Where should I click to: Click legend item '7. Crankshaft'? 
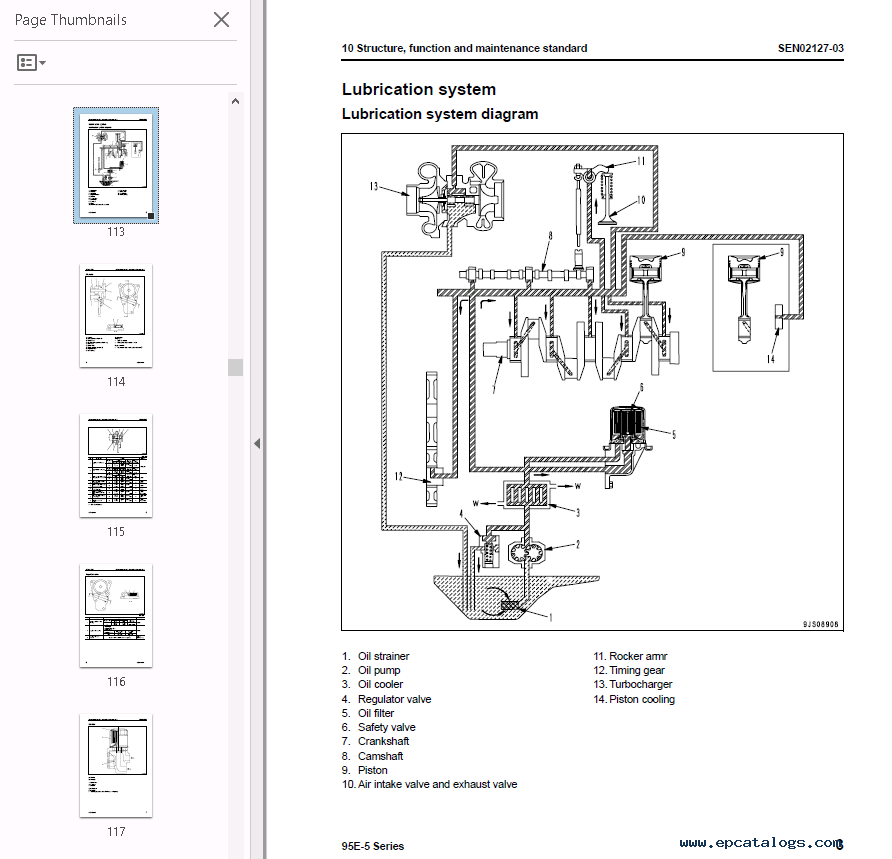[375, 741]
